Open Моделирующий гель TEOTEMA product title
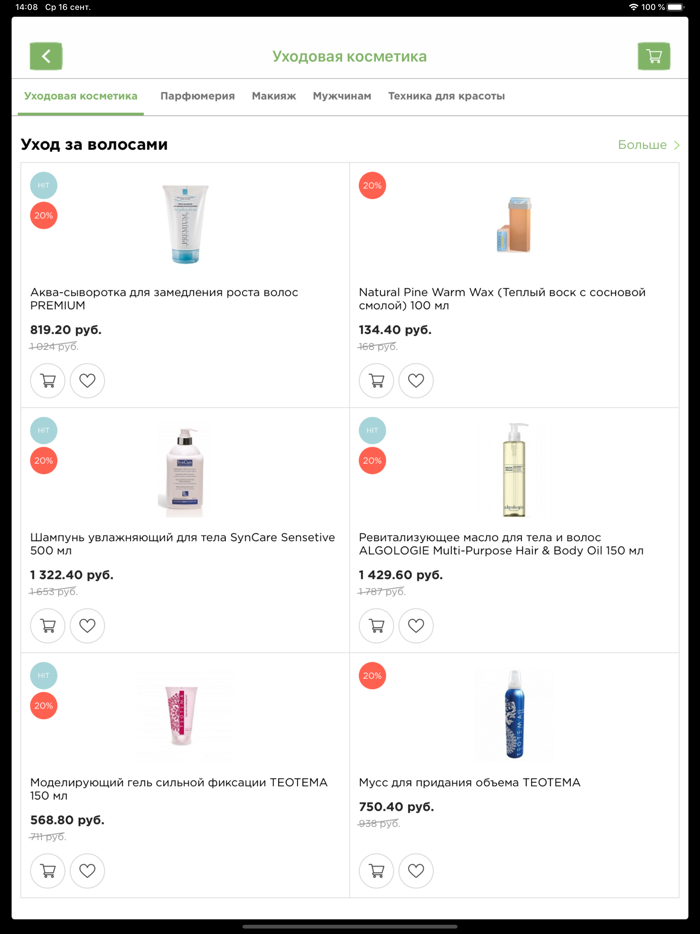Viewport: 700px width, 934px height. coord(178,789)
